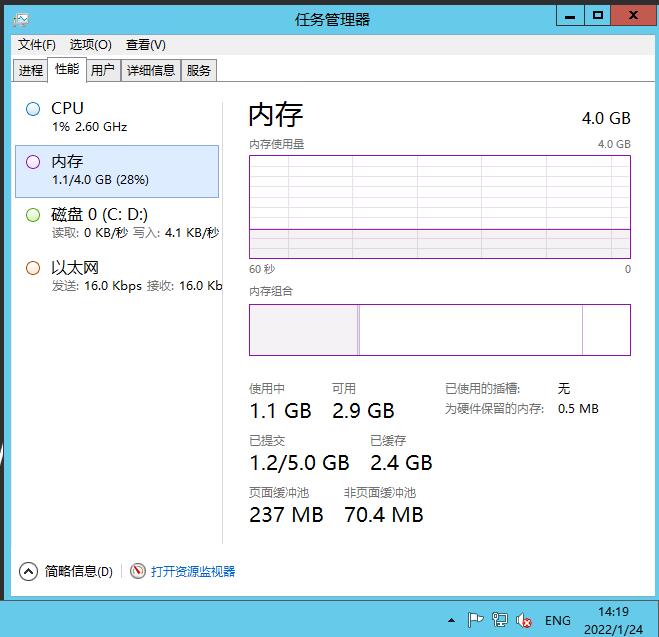The image size is (659, 637).
Task: Click the green disk circle icon
Action: coord(33,215)
